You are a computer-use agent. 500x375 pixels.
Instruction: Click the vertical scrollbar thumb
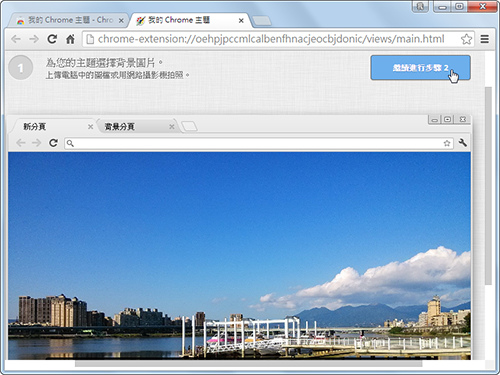[488, 186]
